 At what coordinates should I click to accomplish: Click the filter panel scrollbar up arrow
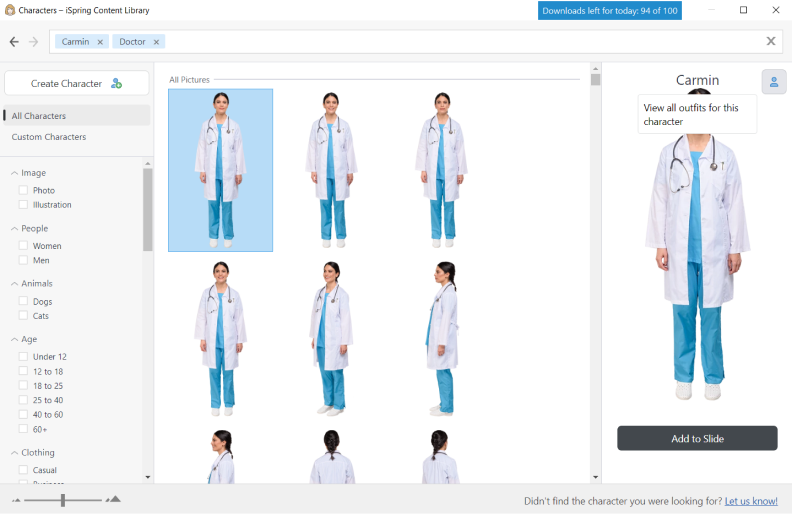tap(147, 164)
